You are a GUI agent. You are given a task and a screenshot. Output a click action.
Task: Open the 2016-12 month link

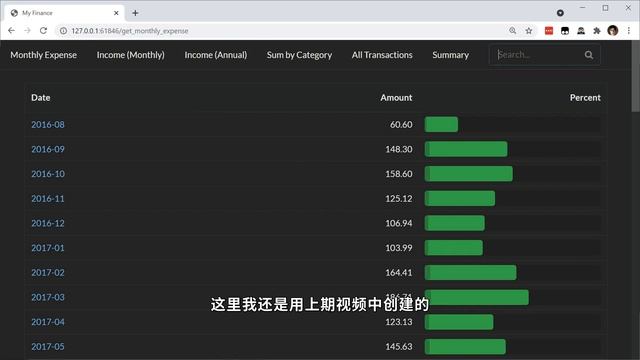(x=48, y=223)
